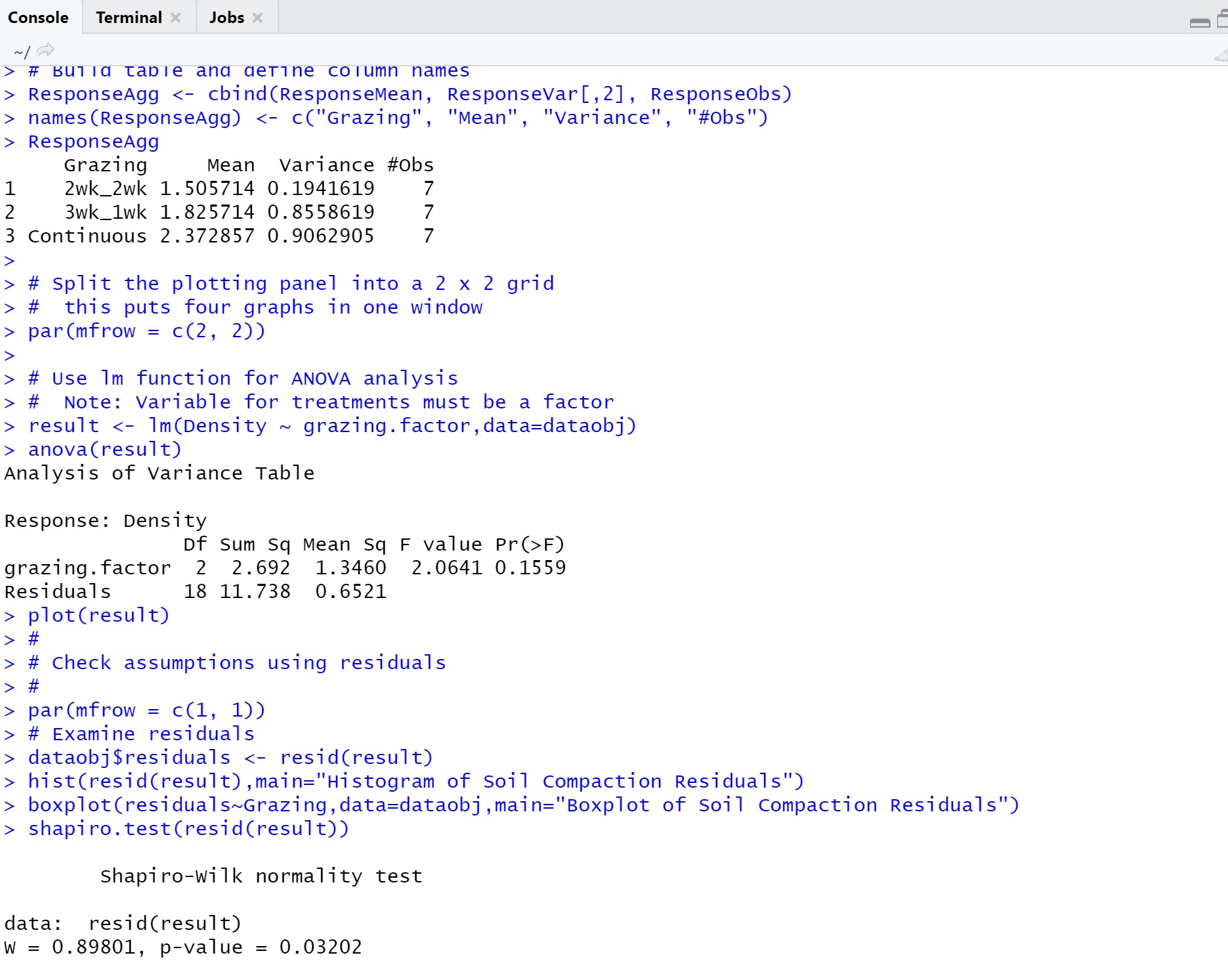Click the 'p-value = 0.03202' result
This screenshot has height=980, width=1228.
pyautogui.click(x=261, y=947)
